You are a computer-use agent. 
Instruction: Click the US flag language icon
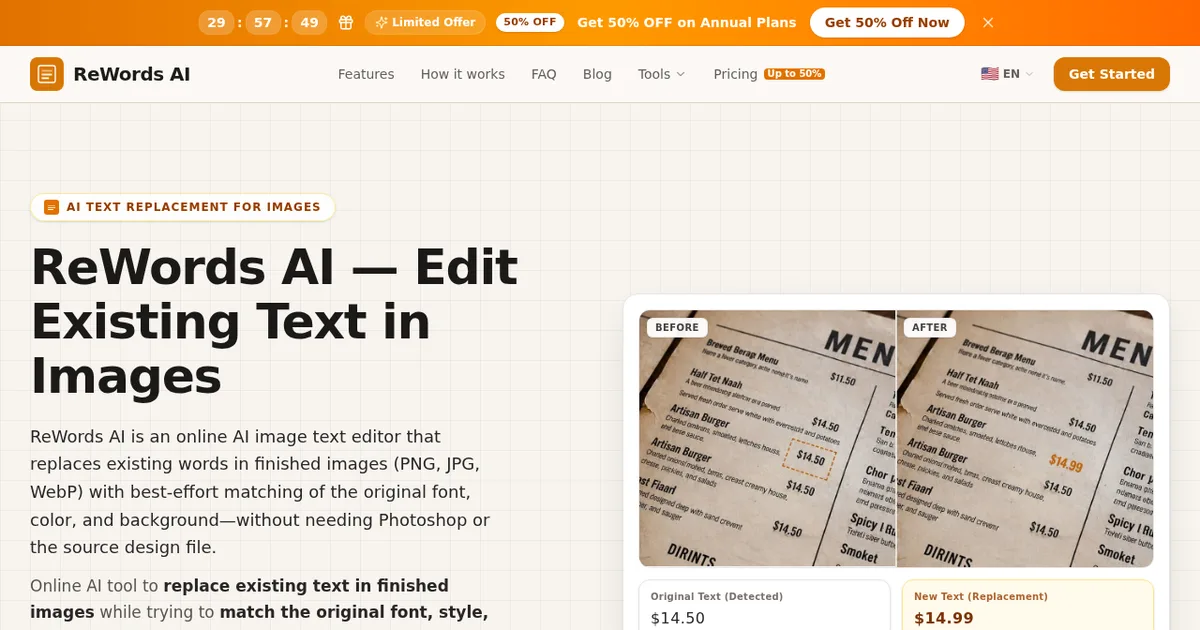pyautogui.click(x=990, y=74)
